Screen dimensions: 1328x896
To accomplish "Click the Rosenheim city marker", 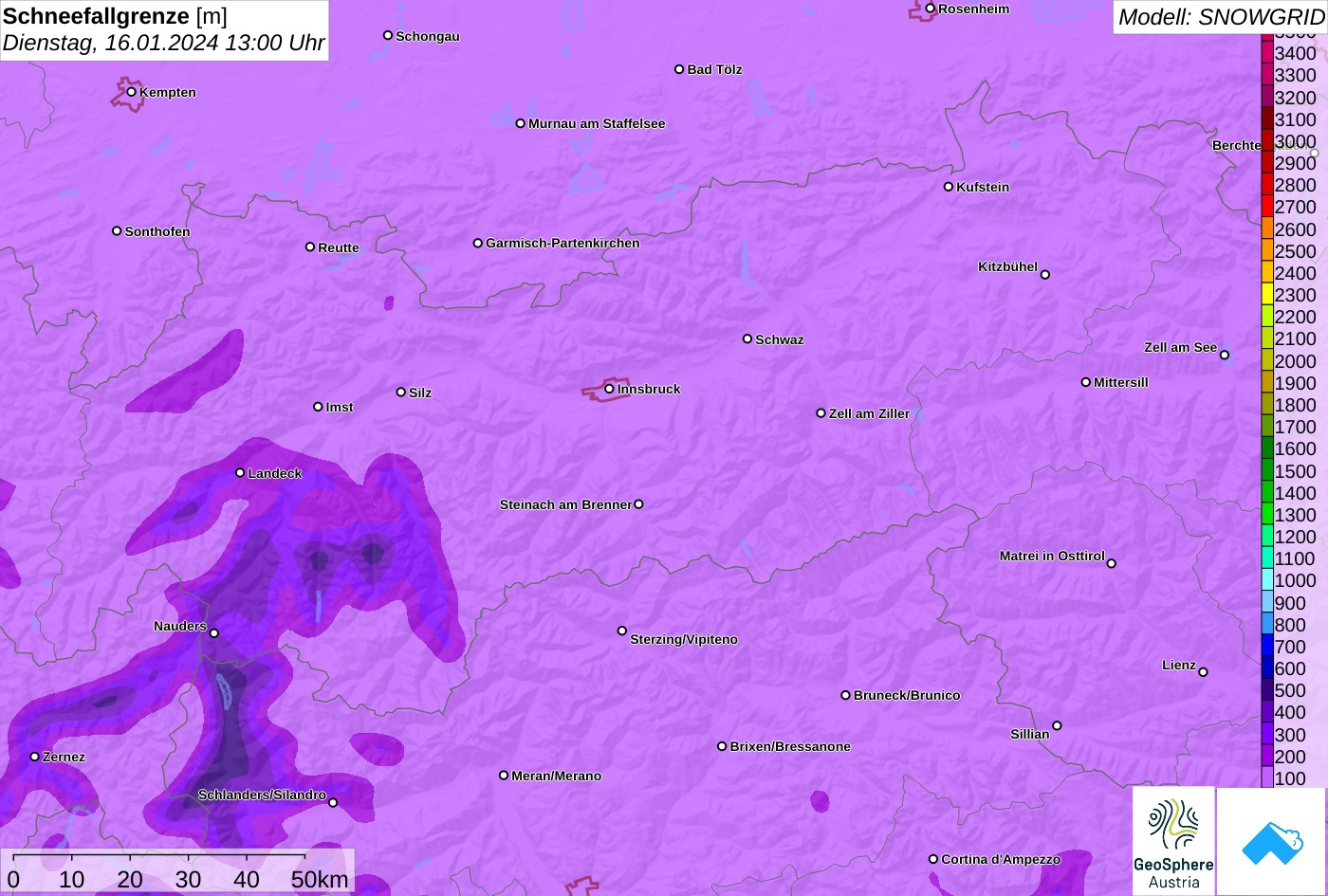I will [931, 9].
